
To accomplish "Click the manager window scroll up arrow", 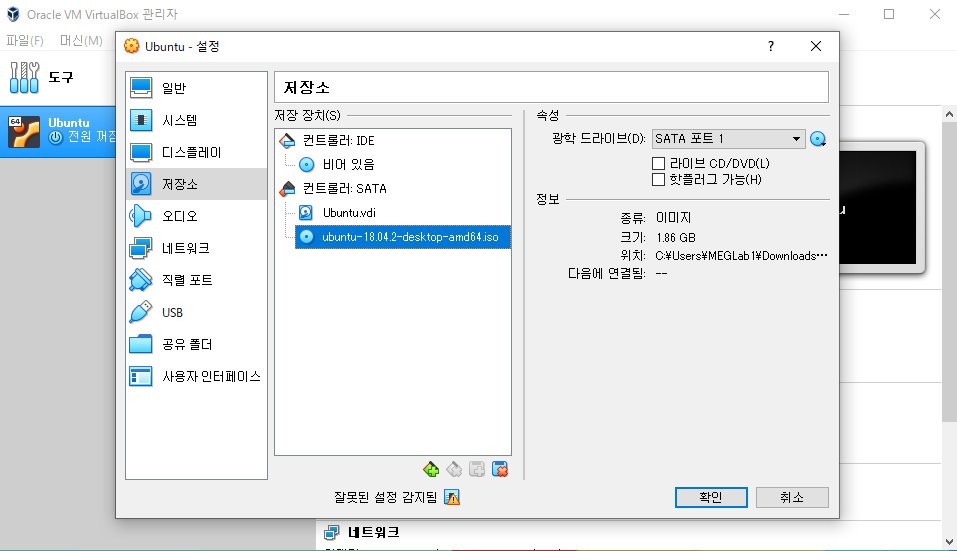I will (949, 114).
